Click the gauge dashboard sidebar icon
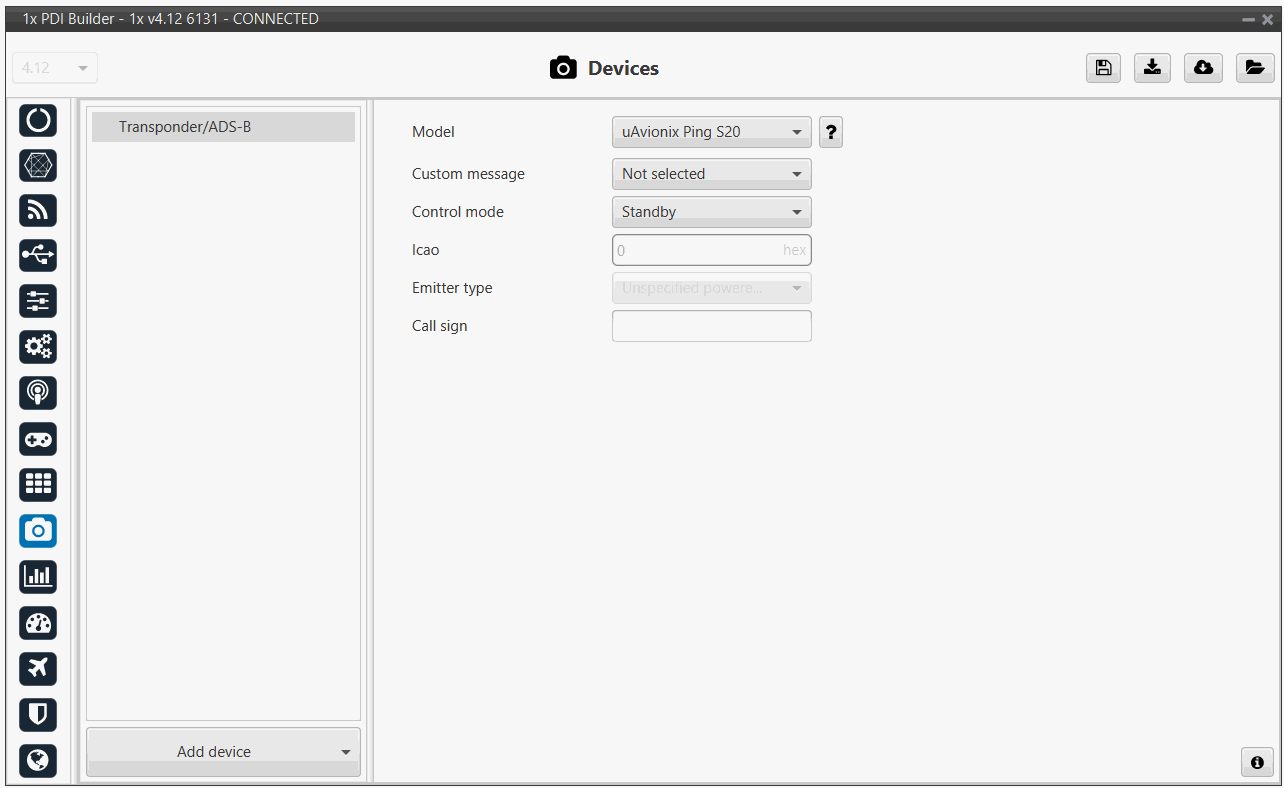 coord(38,623)
